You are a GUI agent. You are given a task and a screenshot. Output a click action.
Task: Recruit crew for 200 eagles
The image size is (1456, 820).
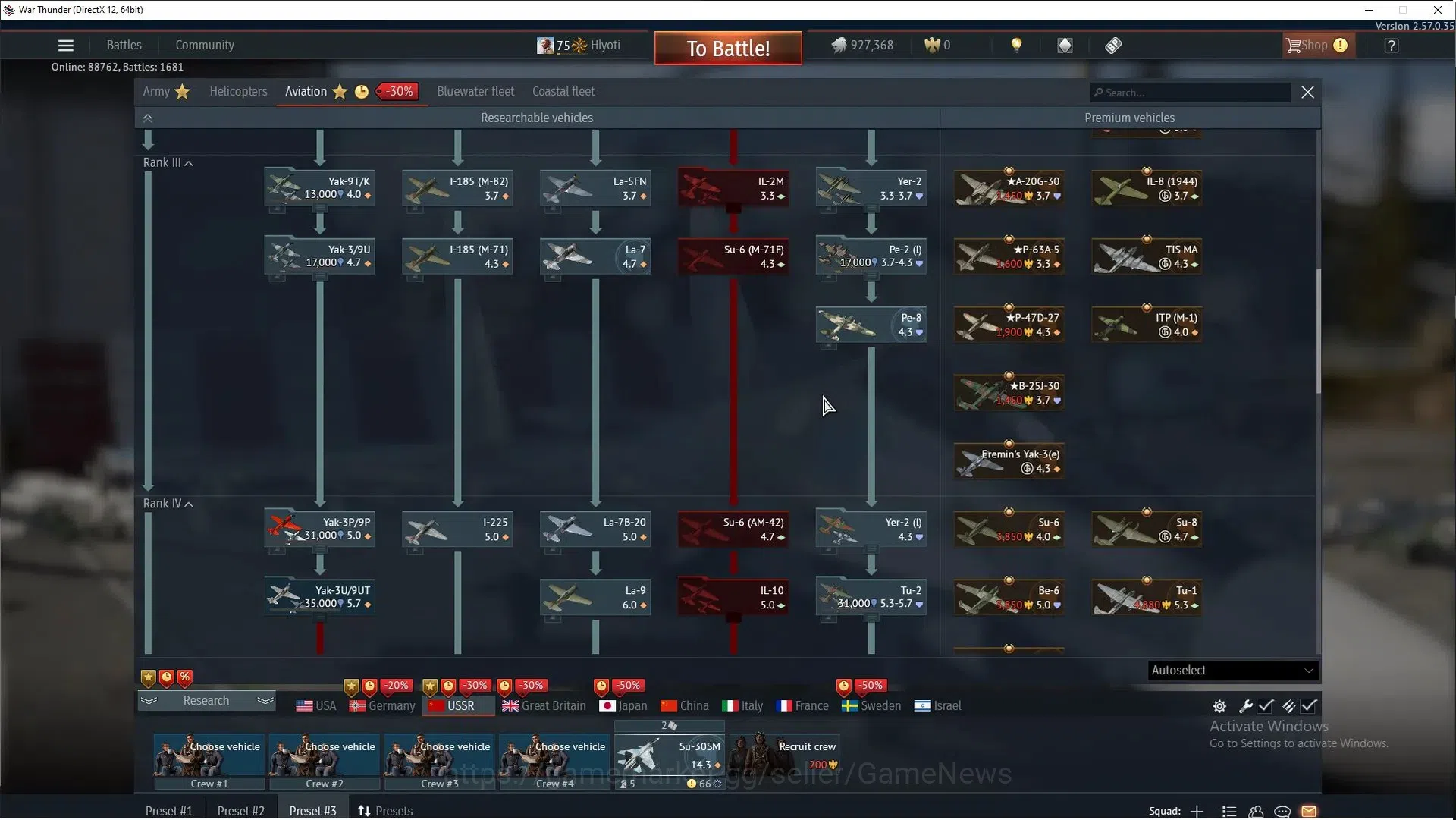coord(783,756)
